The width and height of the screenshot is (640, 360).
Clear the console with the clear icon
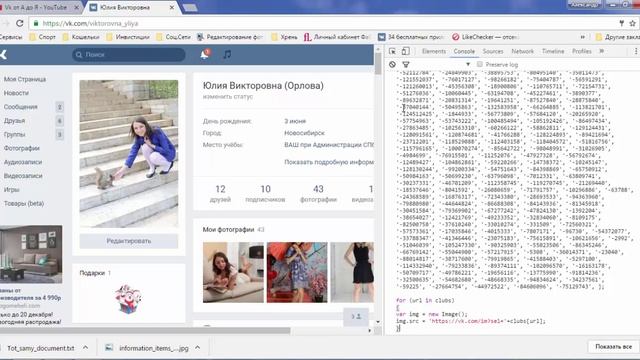pos(392,64)
